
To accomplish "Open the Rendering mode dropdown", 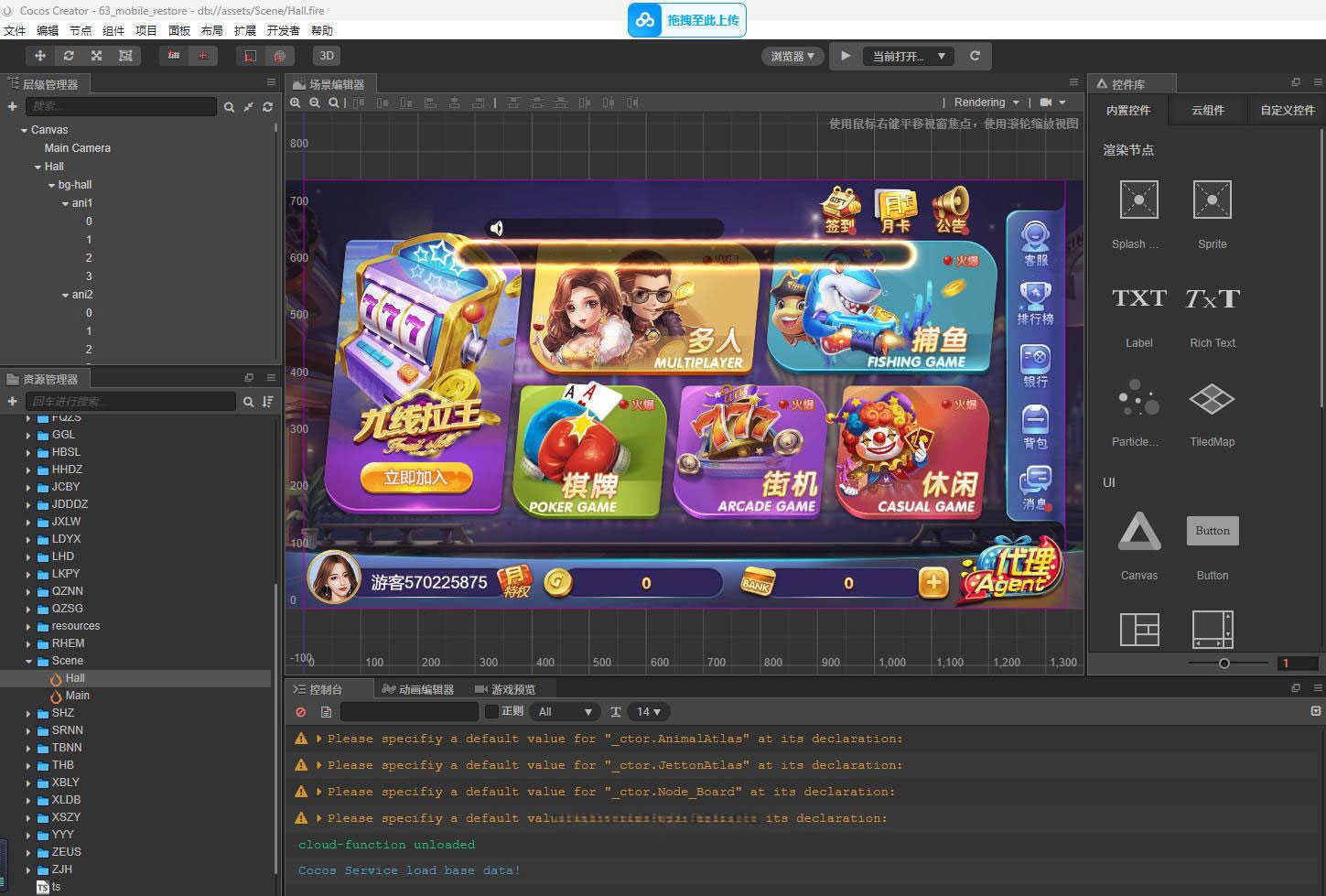I will pos(986,103).
